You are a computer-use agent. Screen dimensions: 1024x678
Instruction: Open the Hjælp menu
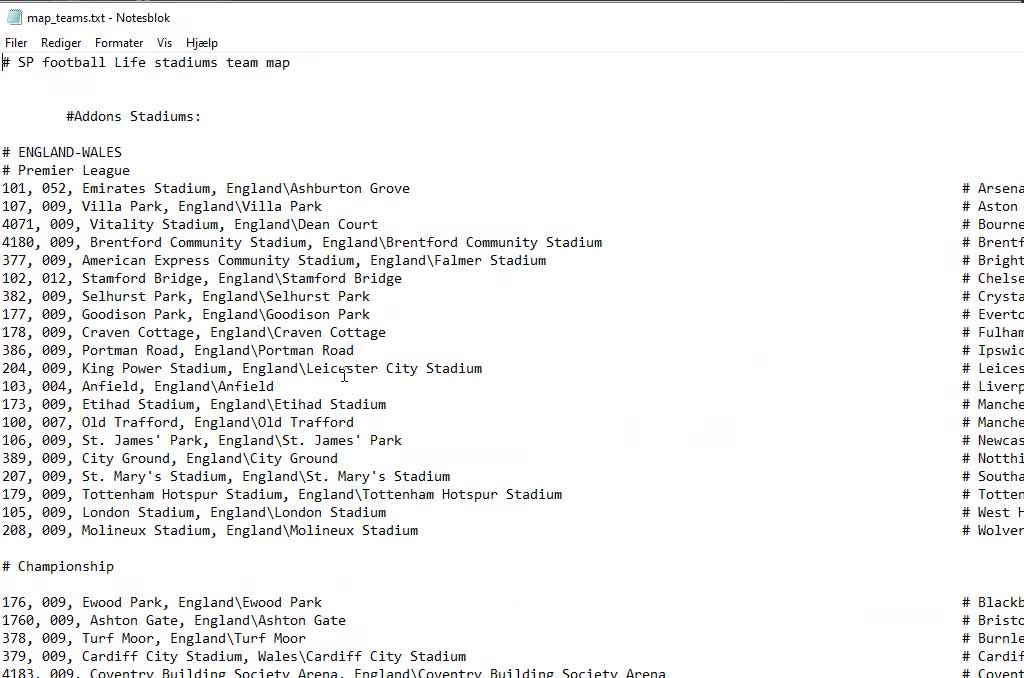coord(201,43)
